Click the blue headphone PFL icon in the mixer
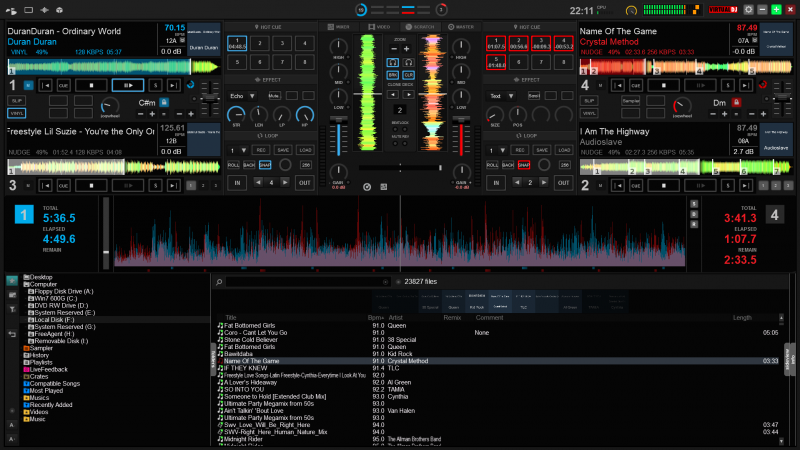This screenshot has width=800, height=450. coord(392,62)
